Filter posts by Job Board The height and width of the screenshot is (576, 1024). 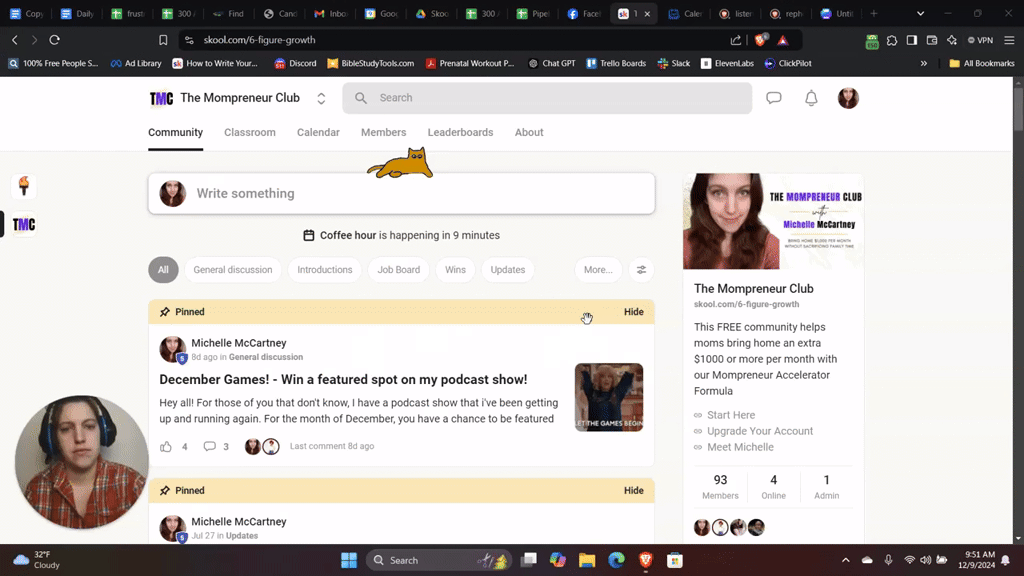click(398, 270)
